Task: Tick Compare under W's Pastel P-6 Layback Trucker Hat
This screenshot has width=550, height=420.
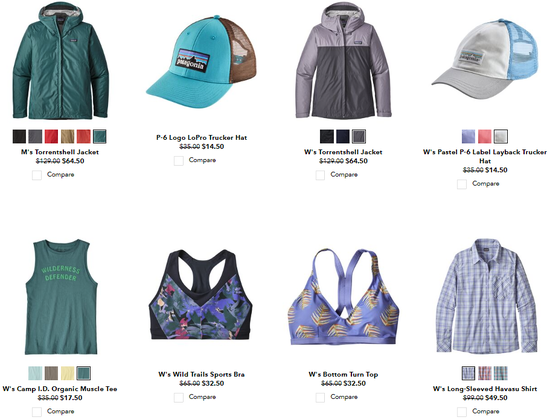Action: pos(462,184)
